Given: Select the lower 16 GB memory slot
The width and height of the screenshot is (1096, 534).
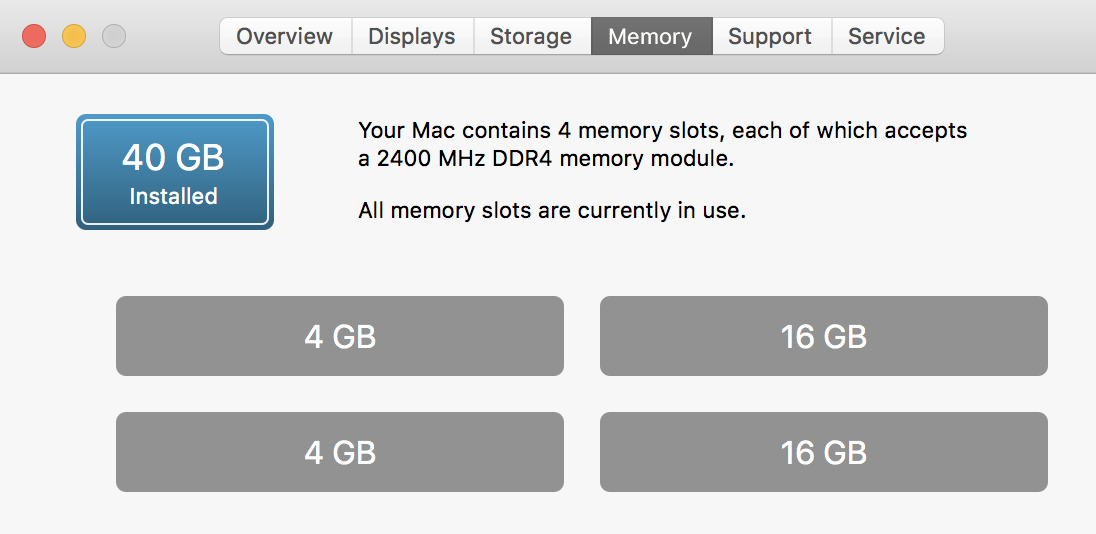Looking at the screenshot, I should pos(824,452).
